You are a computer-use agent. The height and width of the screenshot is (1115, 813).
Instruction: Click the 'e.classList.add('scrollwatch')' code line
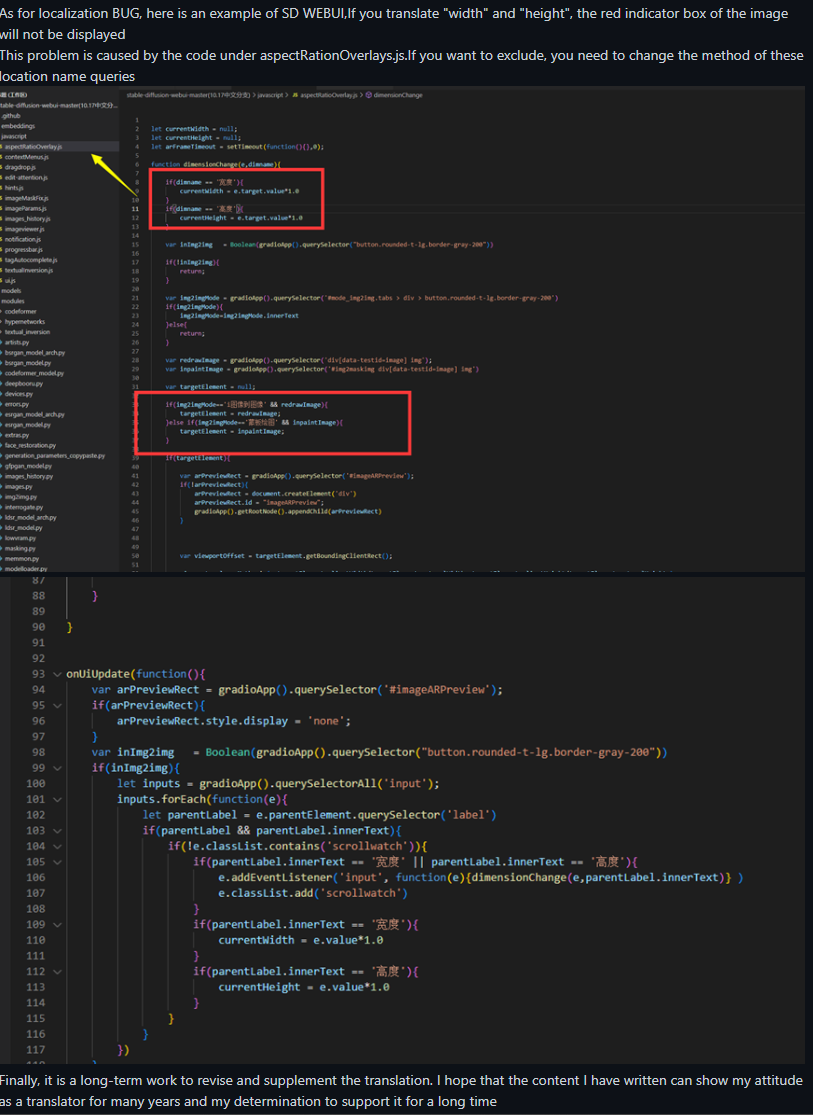pos(313,893)
